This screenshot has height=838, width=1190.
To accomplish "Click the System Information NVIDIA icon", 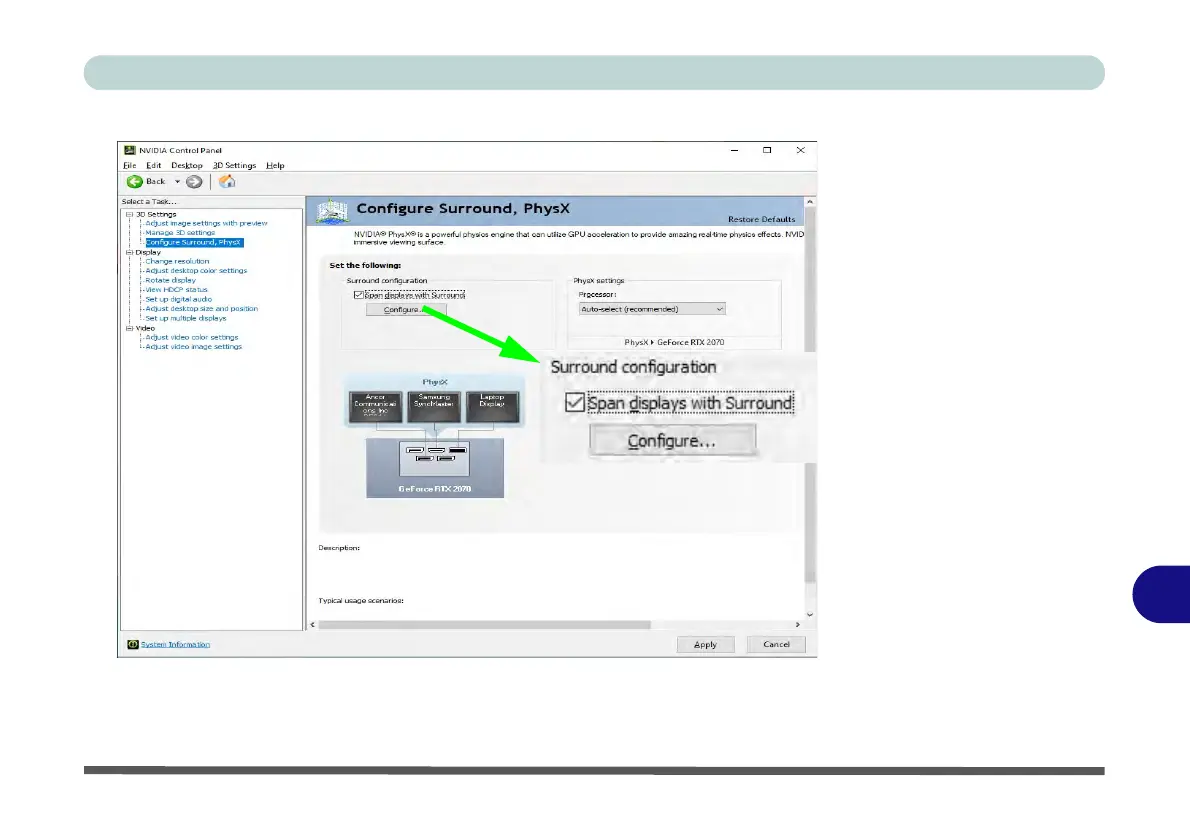I will tap(133, 644).
